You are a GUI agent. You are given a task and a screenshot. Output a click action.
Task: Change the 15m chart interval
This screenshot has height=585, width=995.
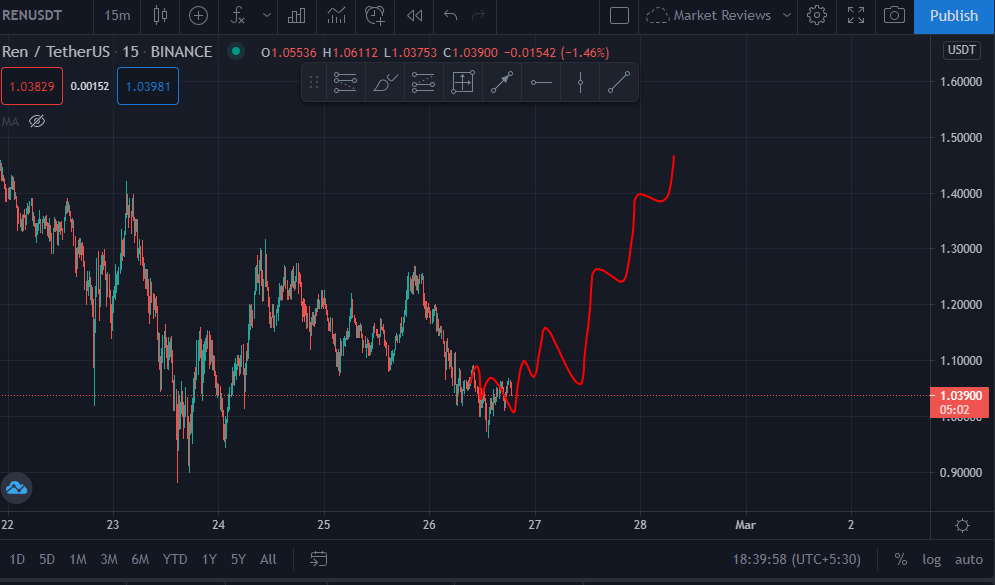coord(117,15)
